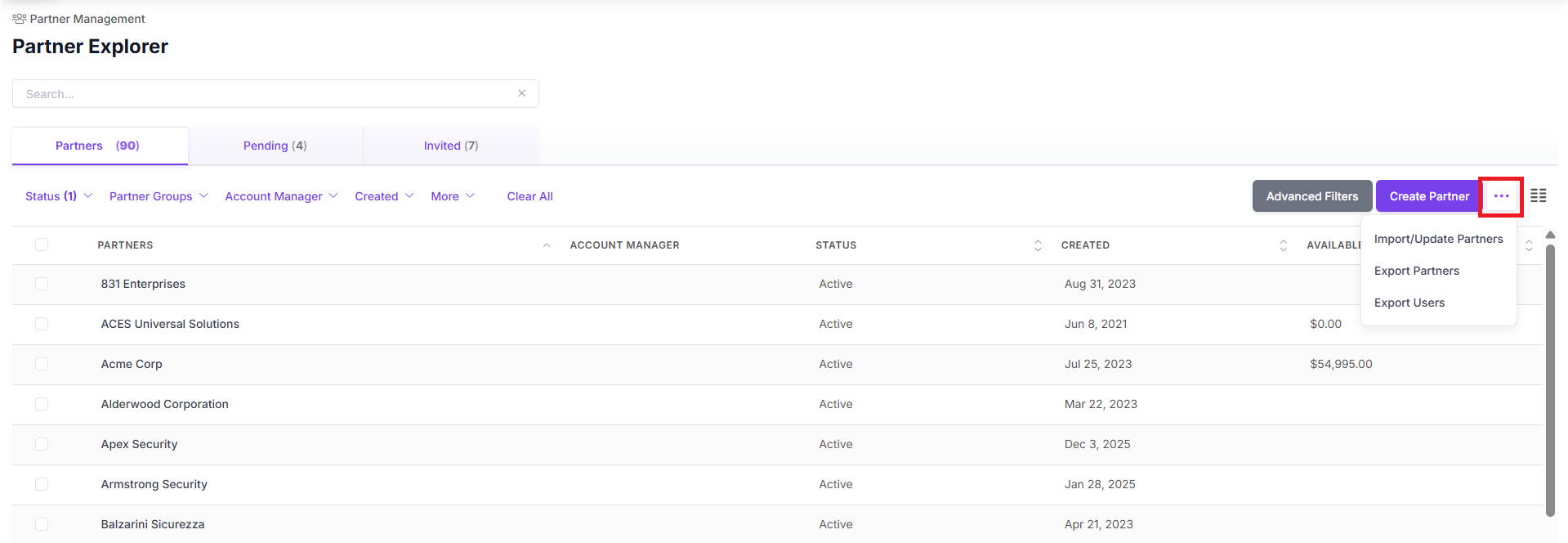The width and height of the screenshot is (1568, 543).
Task: Click the Partner Management breadcrumb icon
Action: pyautogui.click(x=19, y=19)
